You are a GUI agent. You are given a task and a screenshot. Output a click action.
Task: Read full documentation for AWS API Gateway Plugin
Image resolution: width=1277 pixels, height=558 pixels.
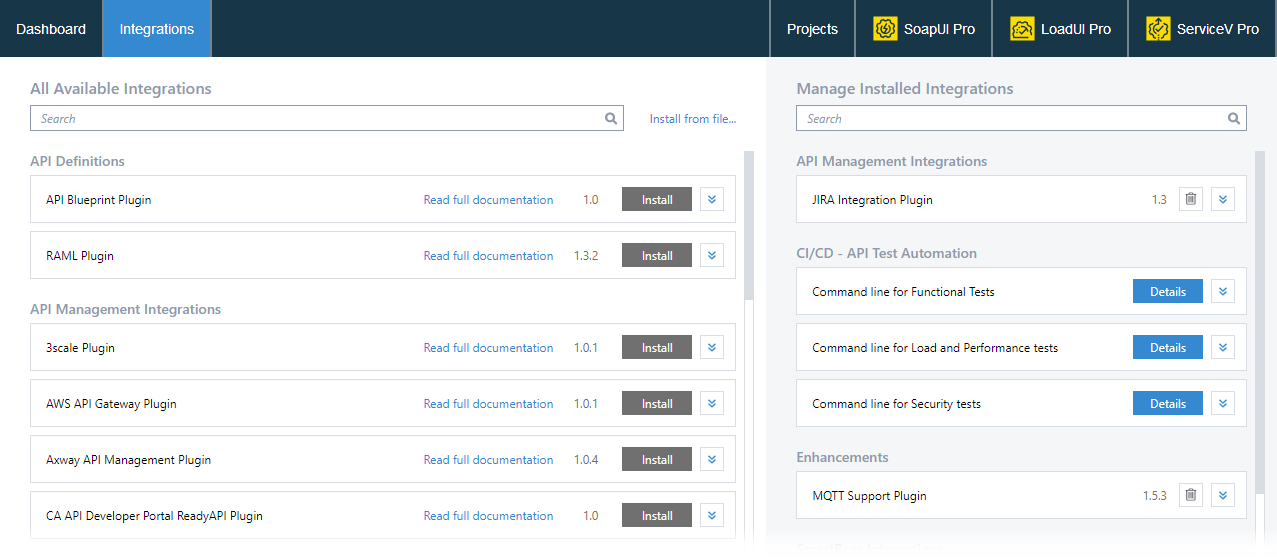click(x=488, y=403)
